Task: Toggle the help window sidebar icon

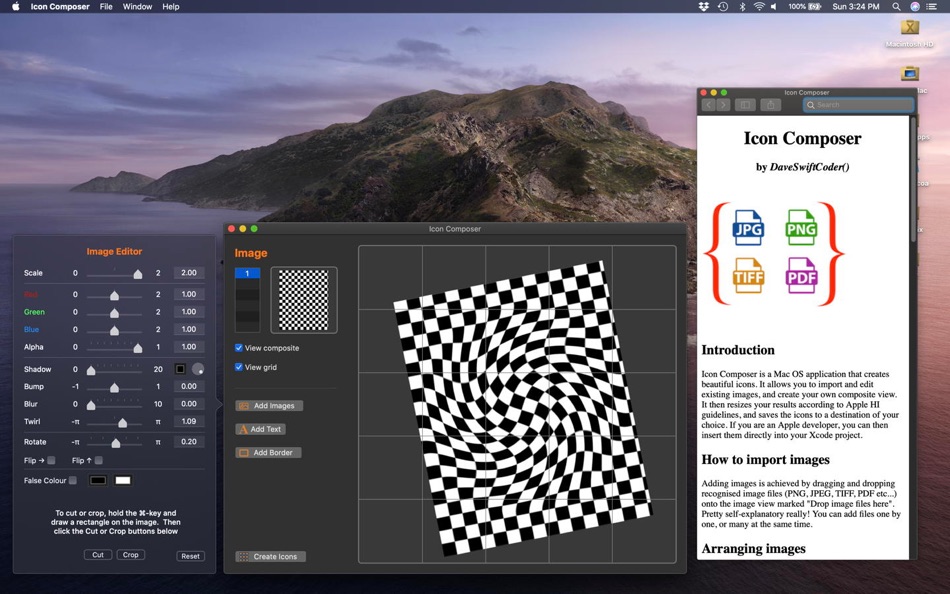Action: 745,105
